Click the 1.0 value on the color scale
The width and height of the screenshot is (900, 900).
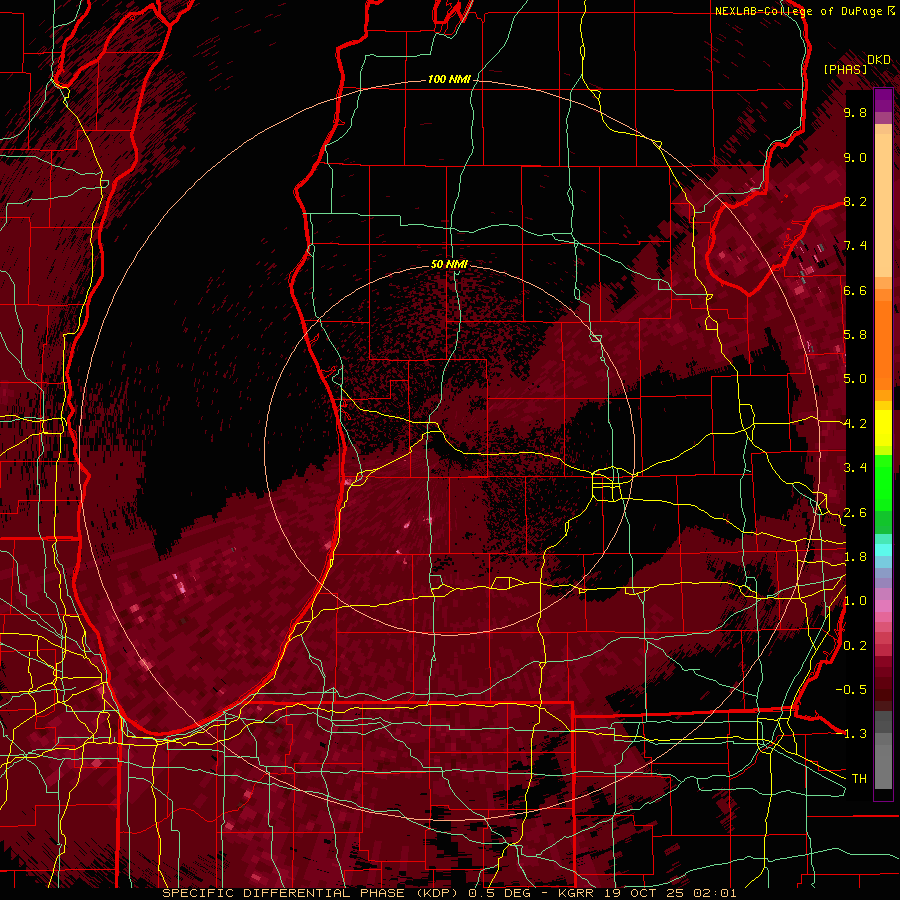click(855, 601)
